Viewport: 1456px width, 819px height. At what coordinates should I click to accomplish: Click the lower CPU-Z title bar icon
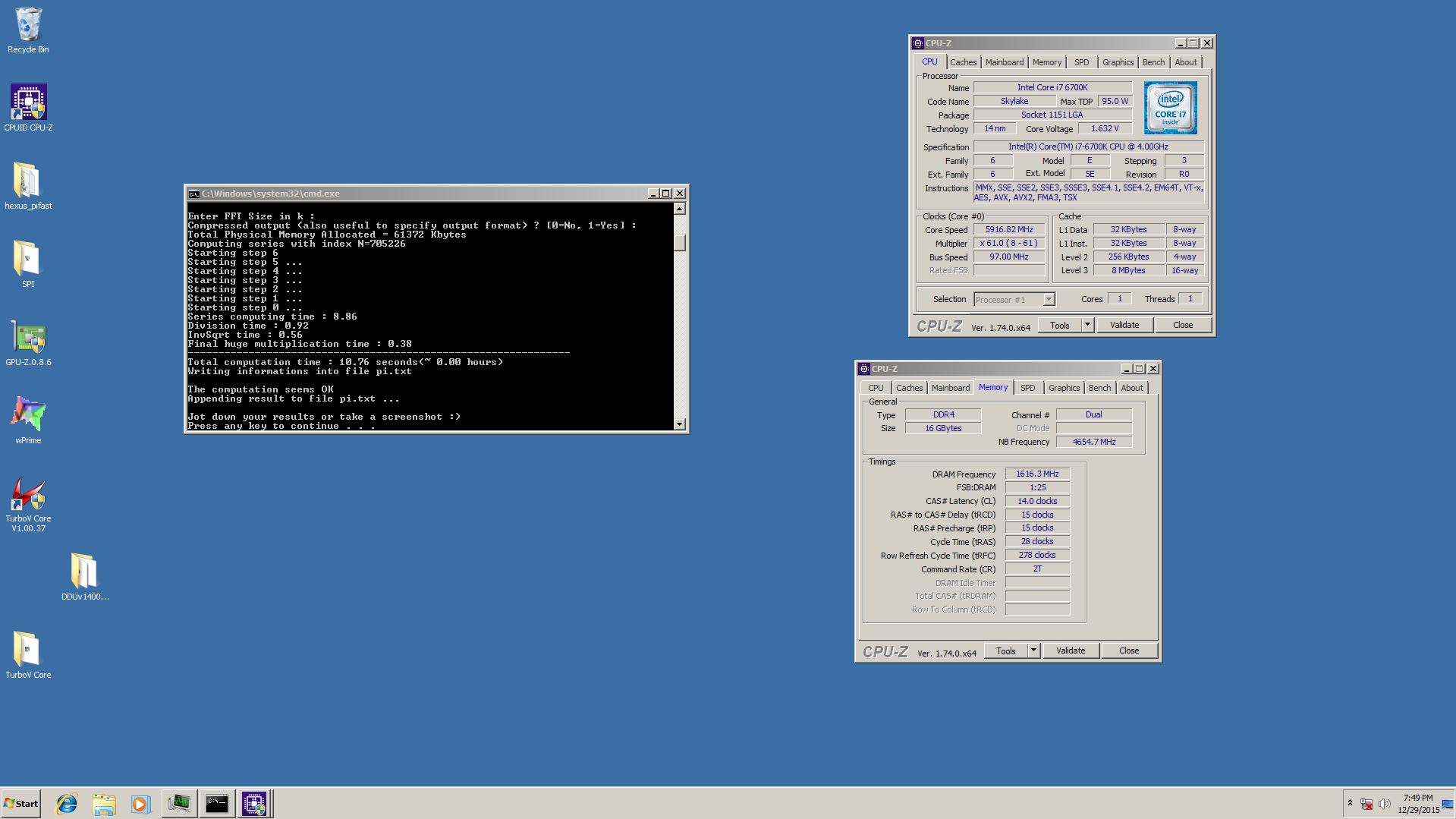pyautogui.click(x=864, y=369)
